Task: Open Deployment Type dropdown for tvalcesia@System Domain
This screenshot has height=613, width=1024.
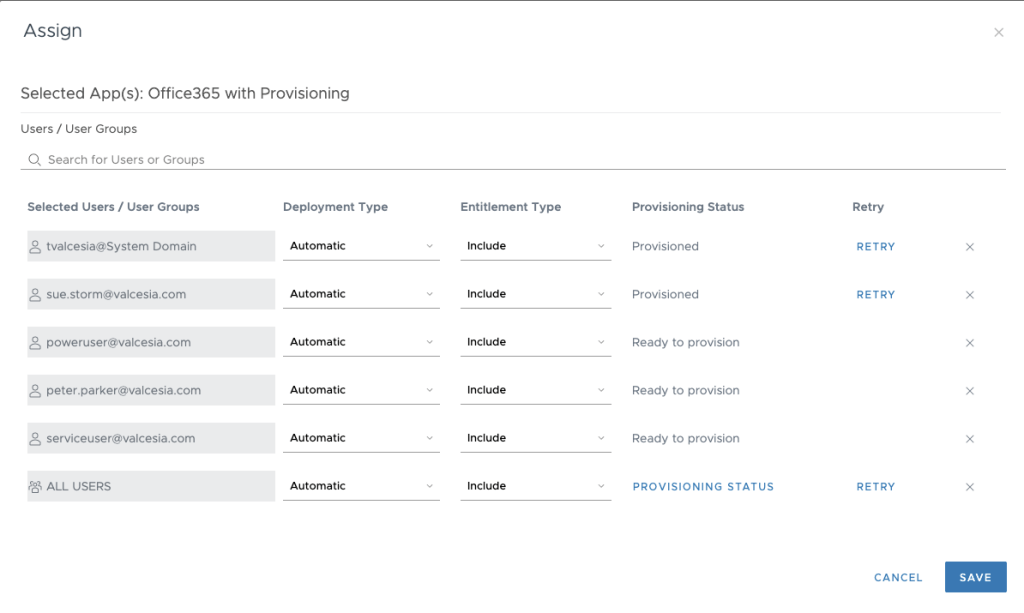Action: (361, 246)
